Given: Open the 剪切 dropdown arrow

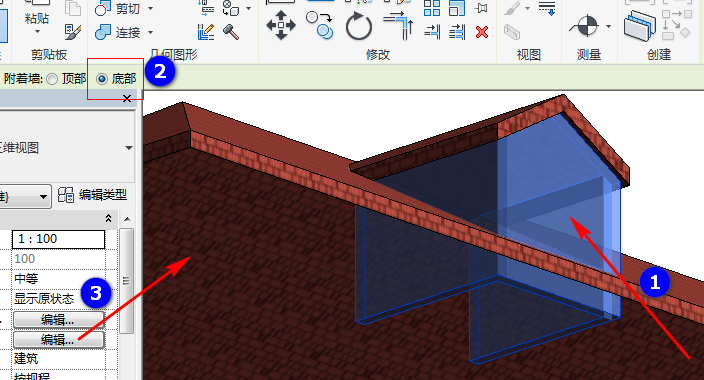Looking at the screenshot, I should tap(150, 9).
